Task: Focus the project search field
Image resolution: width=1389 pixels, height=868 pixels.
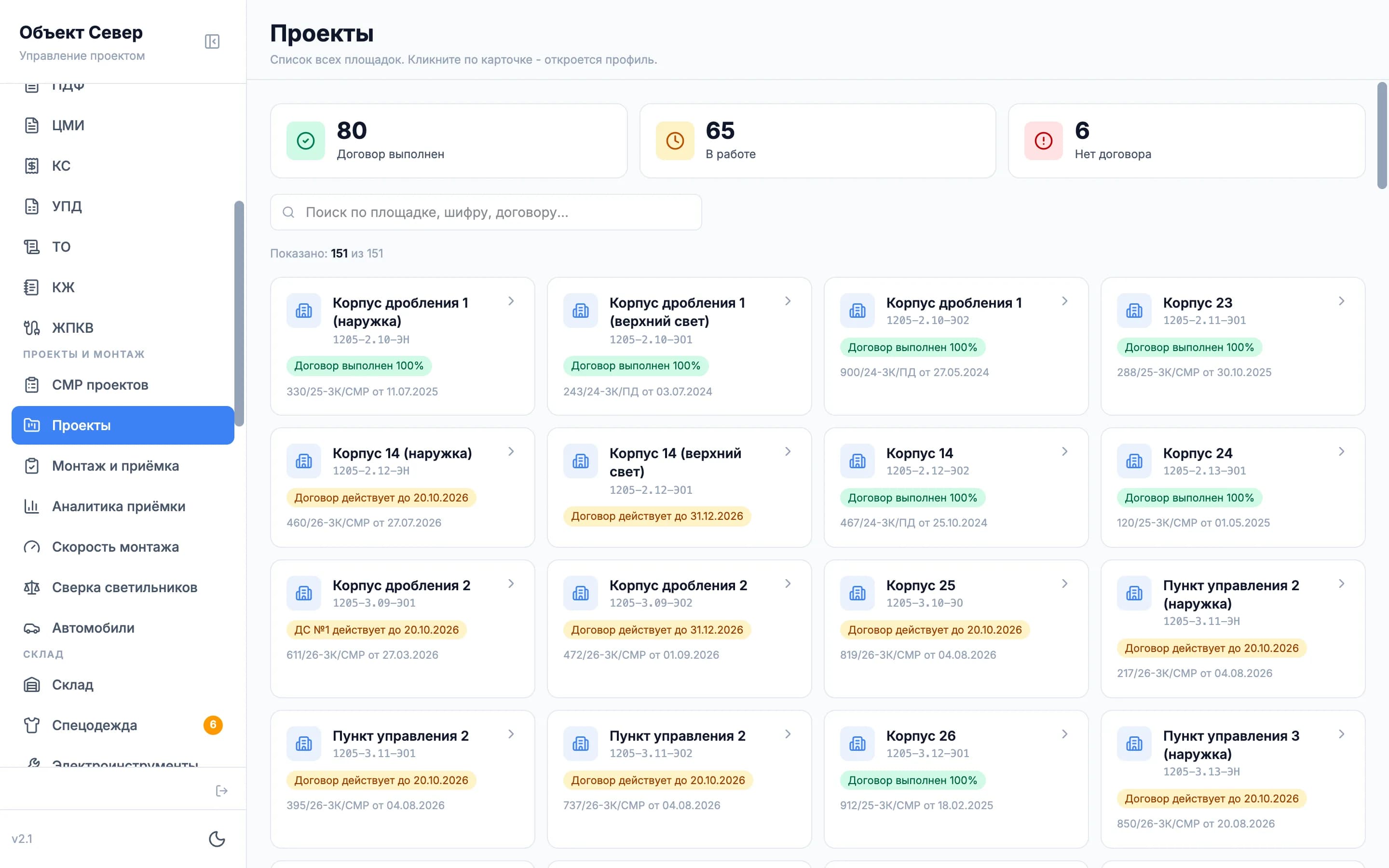Action: tap(486, 212)
